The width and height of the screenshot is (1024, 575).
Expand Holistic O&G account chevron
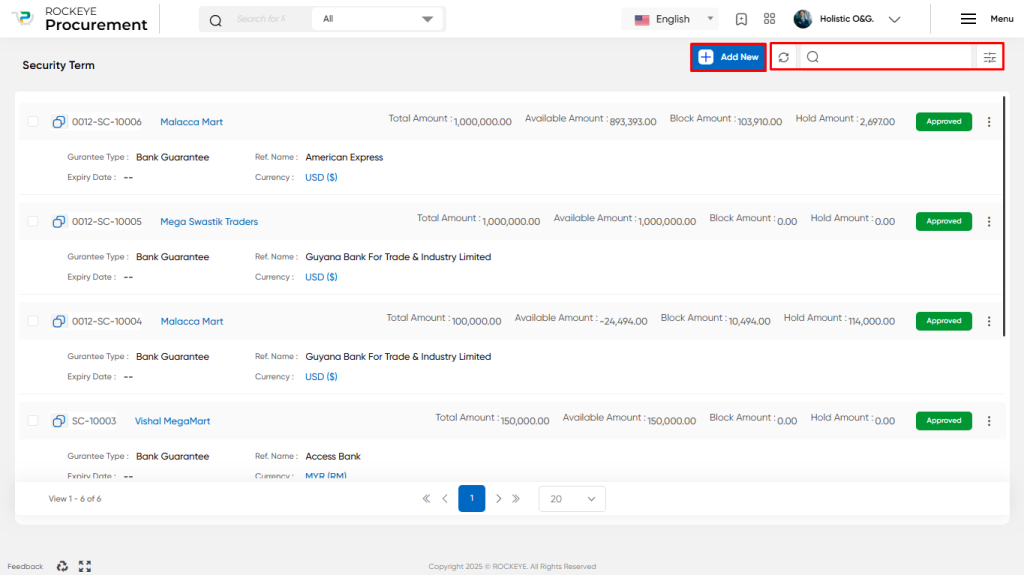coord(895,20)
